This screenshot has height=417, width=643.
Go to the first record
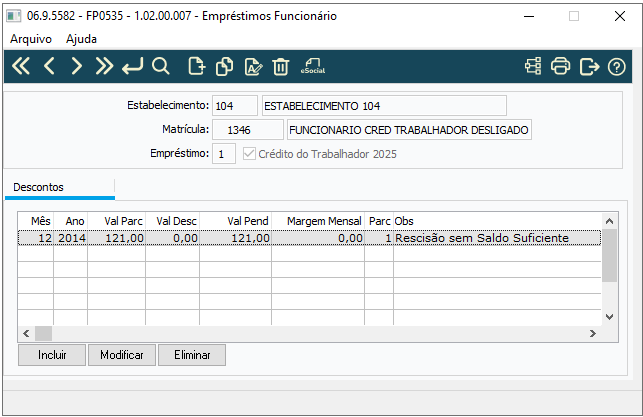click(x=21, y=66)
